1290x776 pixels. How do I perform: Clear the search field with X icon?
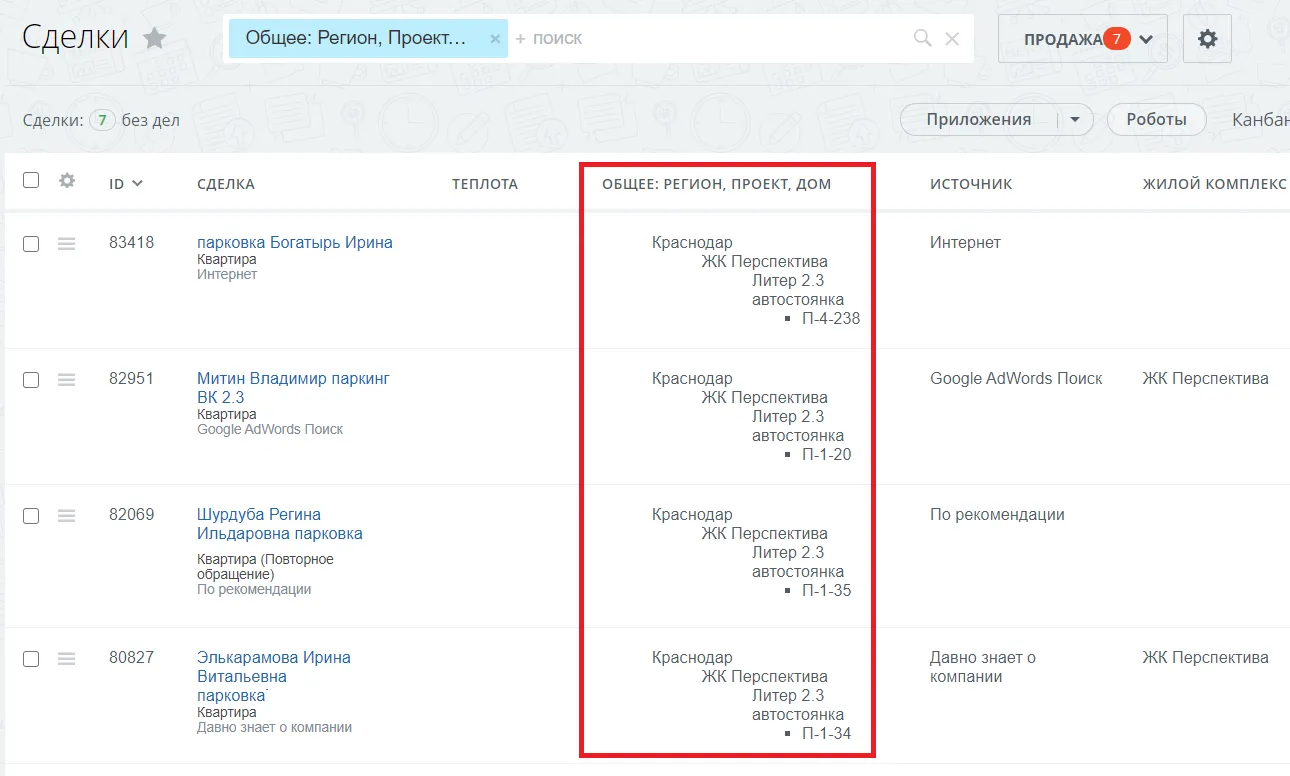tap(952, 39)
